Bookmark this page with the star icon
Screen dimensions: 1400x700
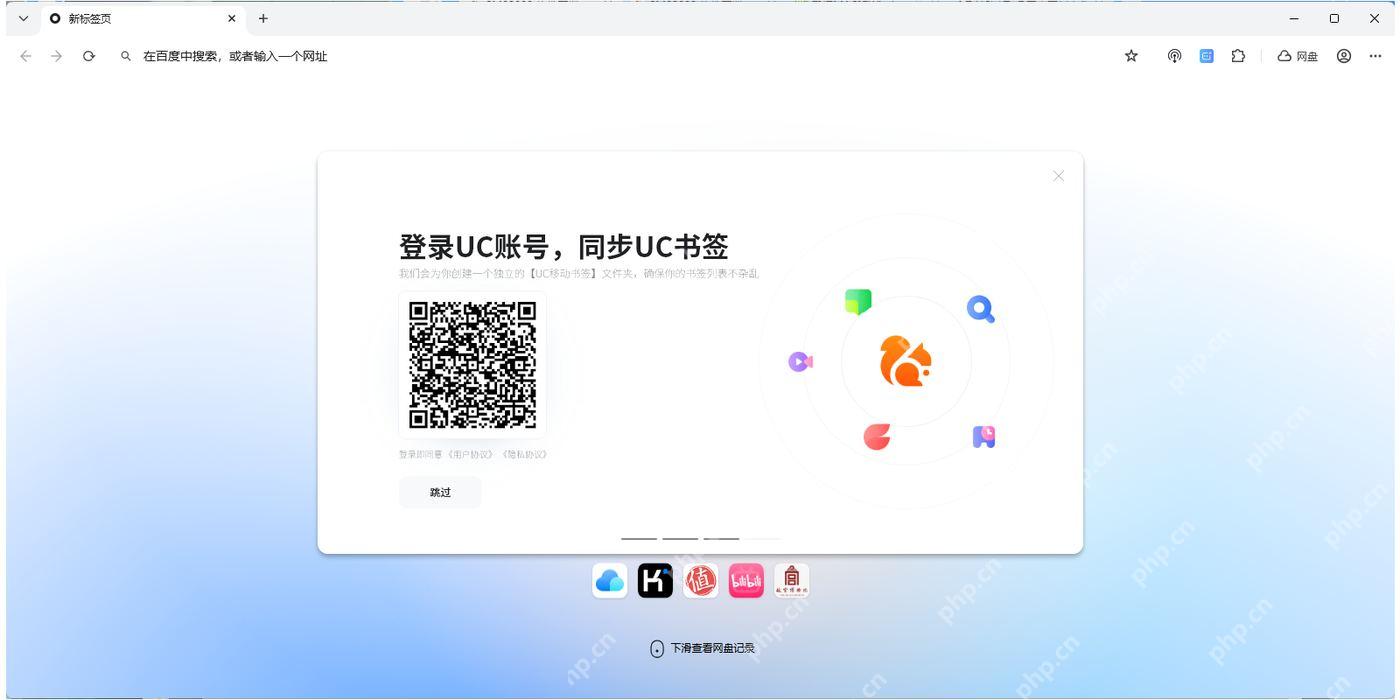1131,56
